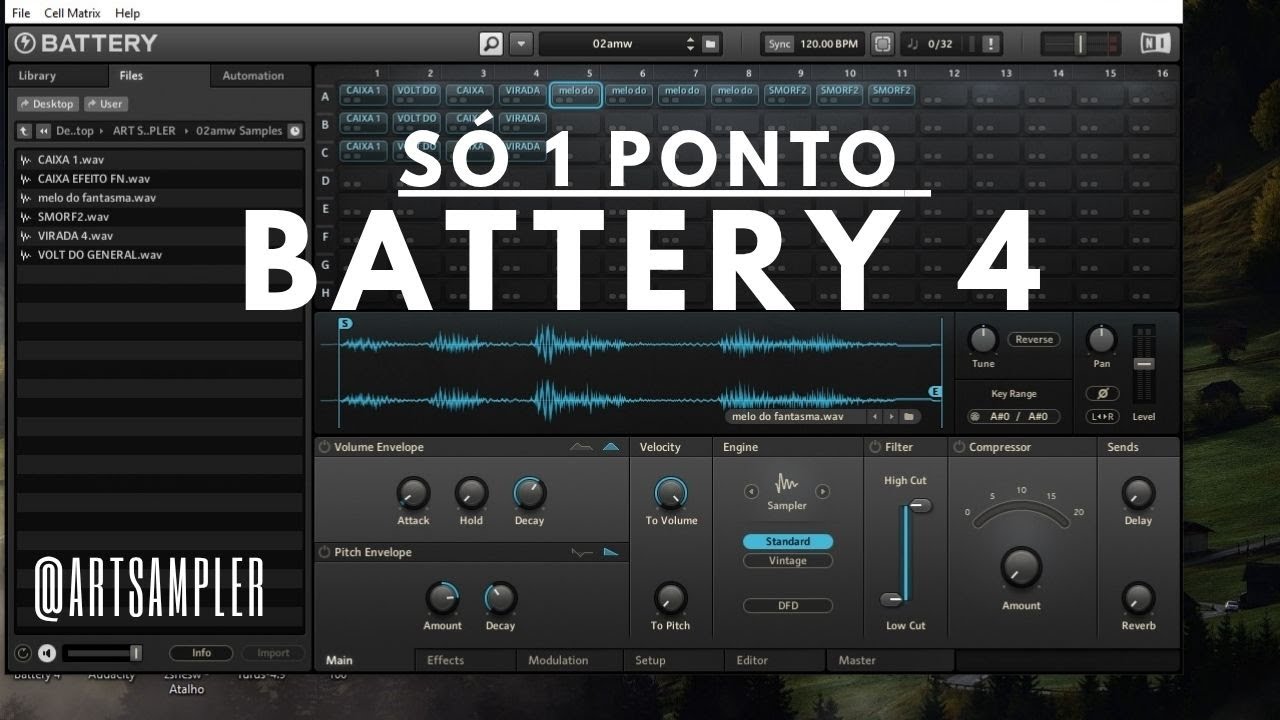
Task: Open the dropdown arrow beside the magnifier
Action: click(x=521, y=44)
